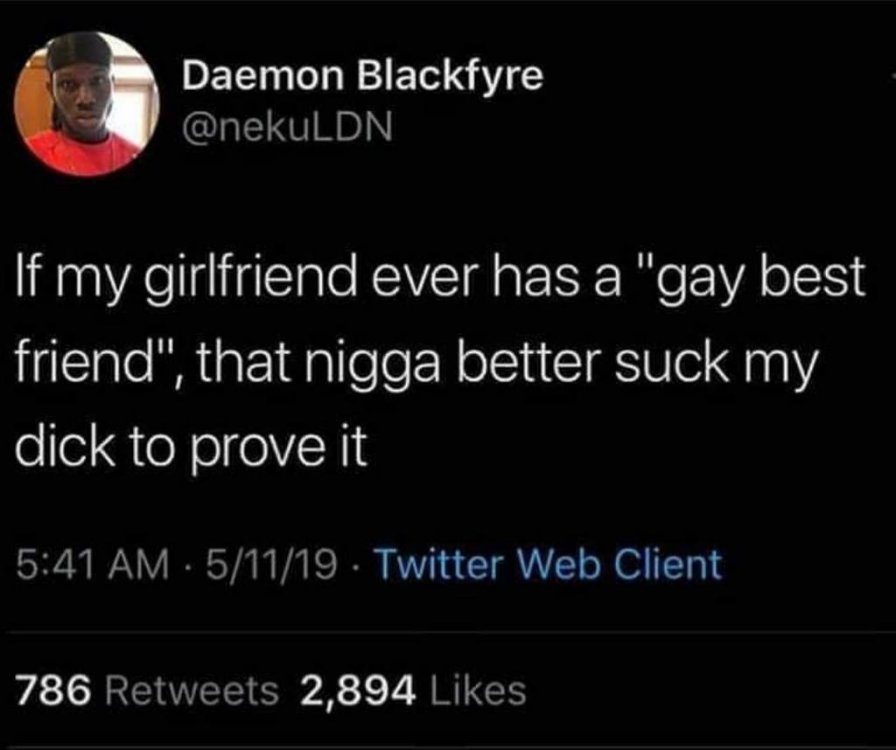Open Daemon Blackfyre's profile picture
Image resolution: width=896 pixels, height=750 pixels.
point(87,103)
